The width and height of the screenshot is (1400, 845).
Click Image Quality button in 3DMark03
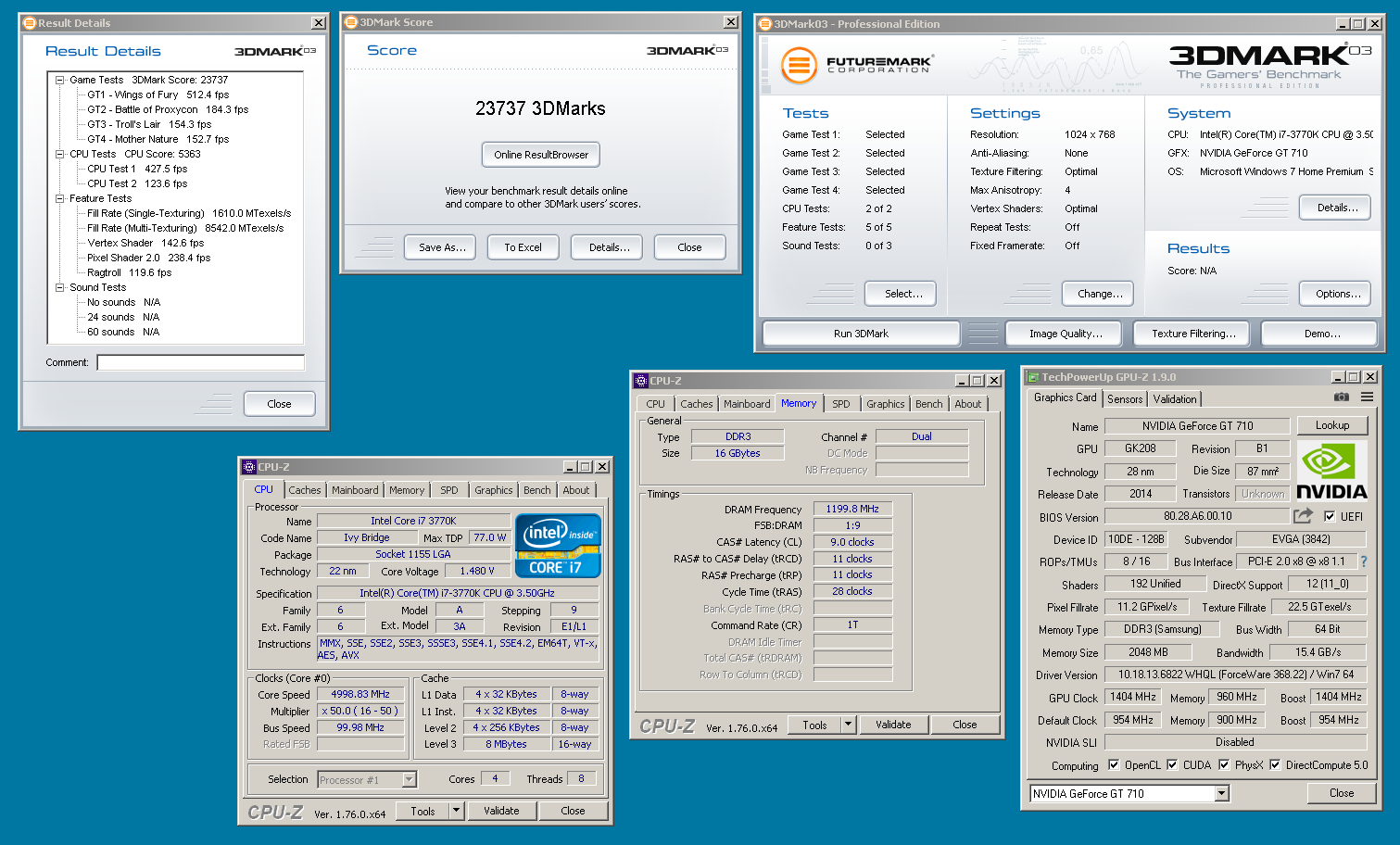click(x=1066, y=334)
